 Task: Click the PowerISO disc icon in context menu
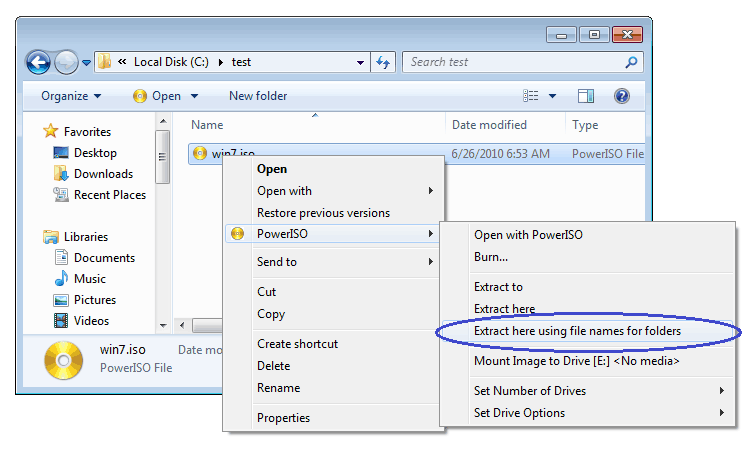[x=238, y=233]
